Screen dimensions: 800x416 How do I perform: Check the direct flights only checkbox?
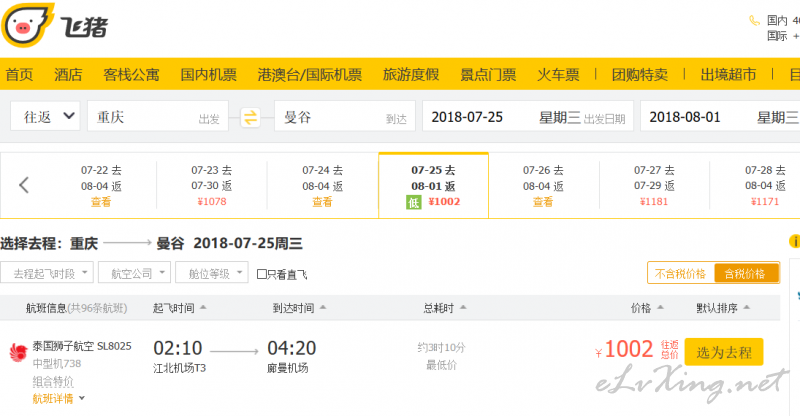tap(262, 274)
